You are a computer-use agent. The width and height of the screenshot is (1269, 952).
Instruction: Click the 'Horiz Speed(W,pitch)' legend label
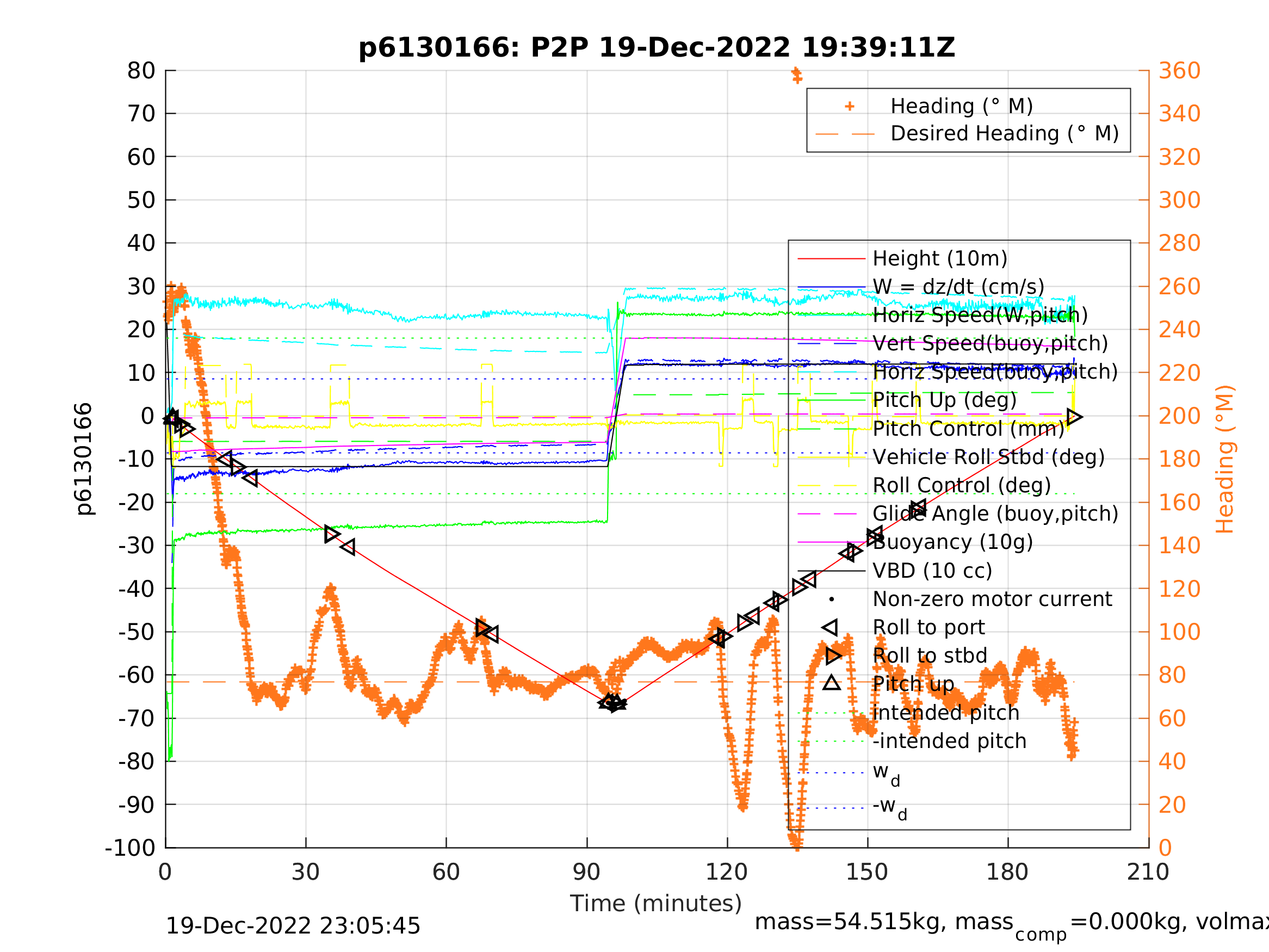pyautogui.click(x=980, y=315)
